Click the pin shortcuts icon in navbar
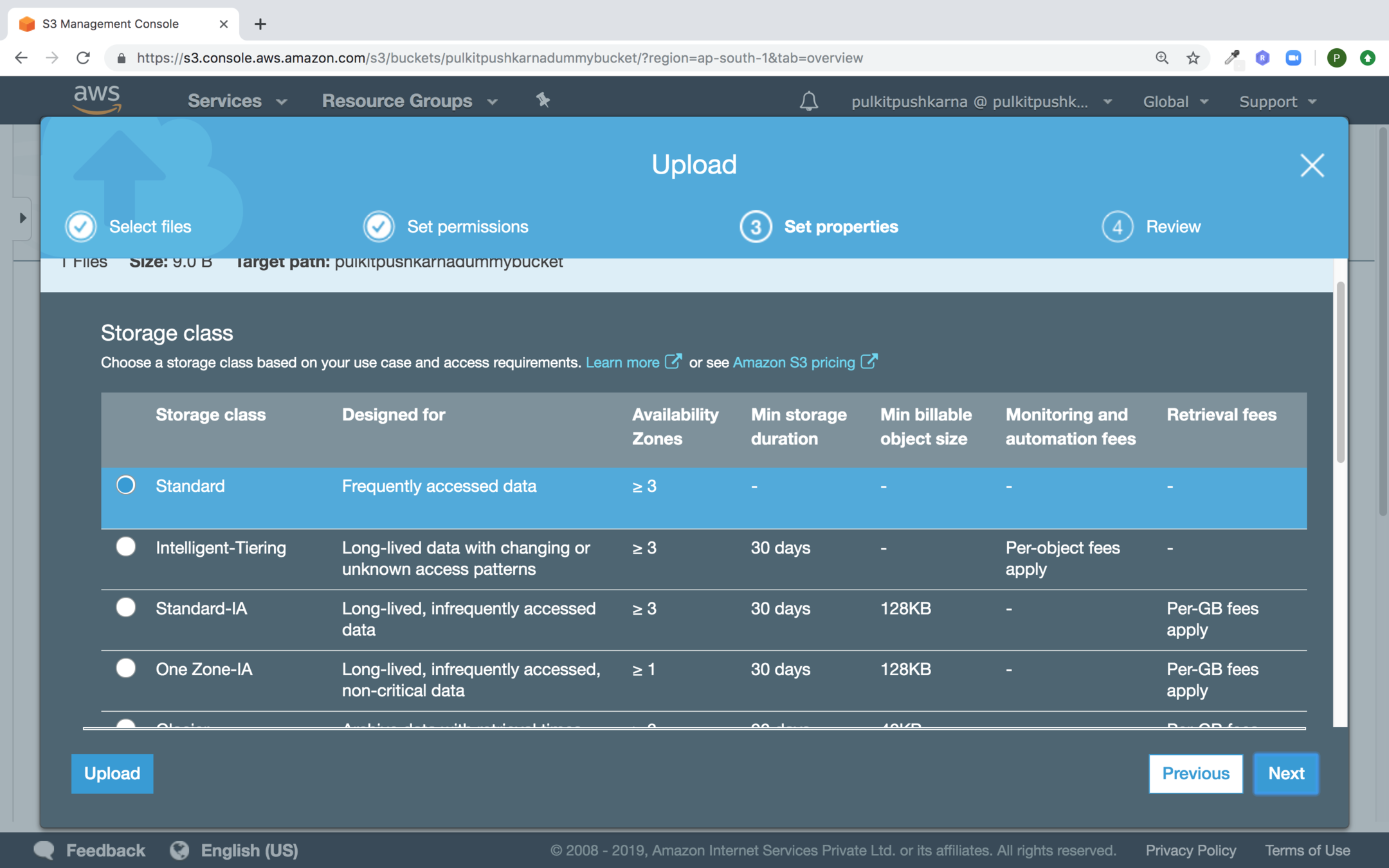The image size is (1389, 868). coord(543,100)
